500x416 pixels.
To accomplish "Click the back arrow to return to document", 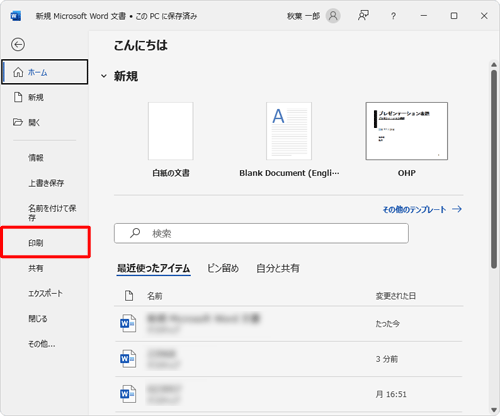I will coord(18,44).
